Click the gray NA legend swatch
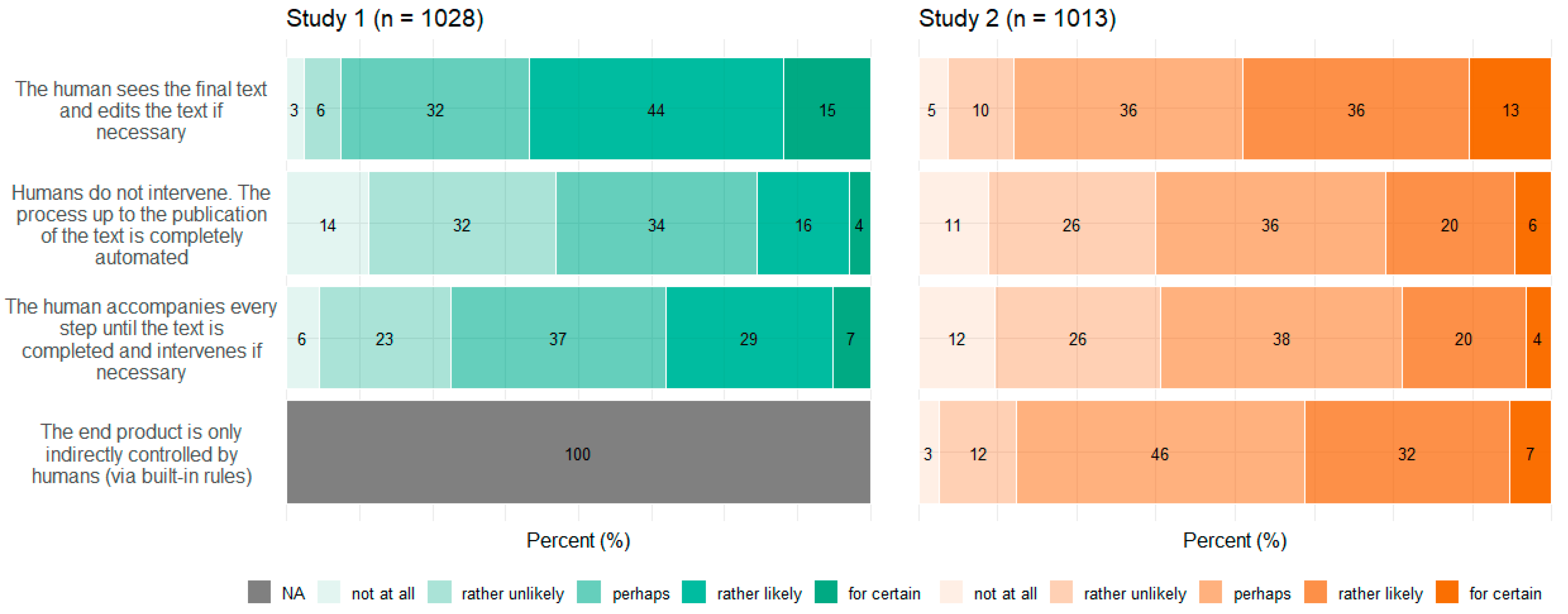The width and height of the screenshot is (1568, 614). [259, 592]
